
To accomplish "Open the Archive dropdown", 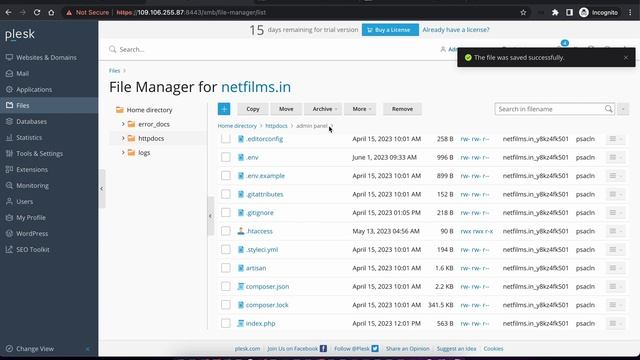I will pos(323,109).
